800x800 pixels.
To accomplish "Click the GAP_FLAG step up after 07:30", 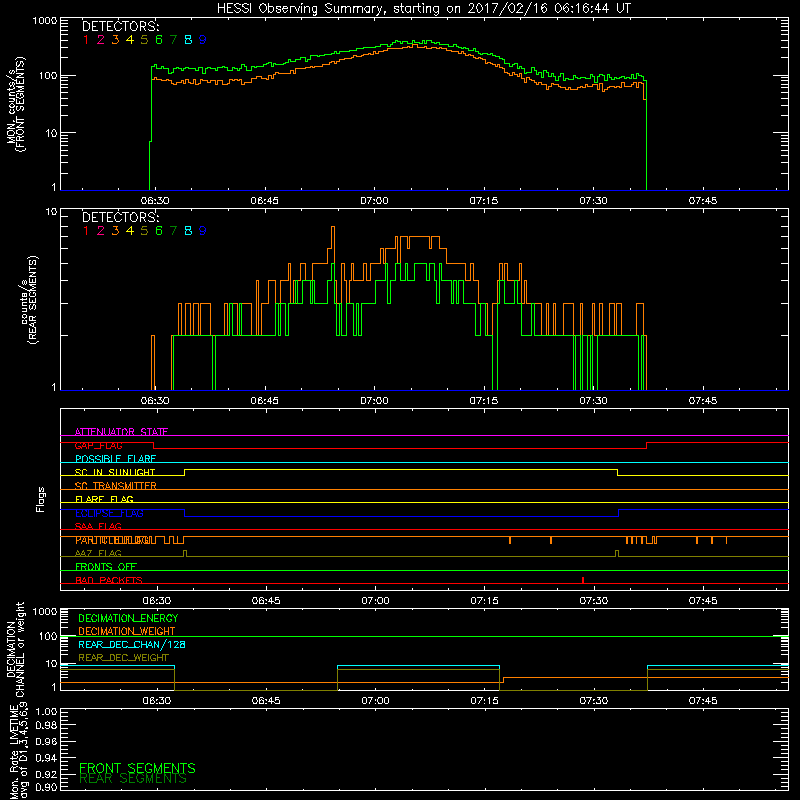I will 646,445.
